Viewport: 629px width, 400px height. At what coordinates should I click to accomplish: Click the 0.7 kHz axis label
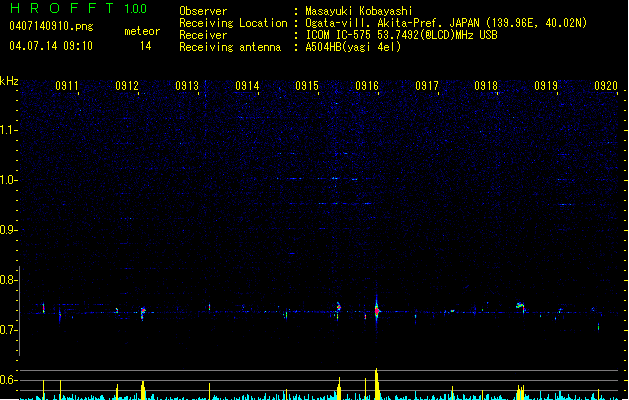pos(8,330)
